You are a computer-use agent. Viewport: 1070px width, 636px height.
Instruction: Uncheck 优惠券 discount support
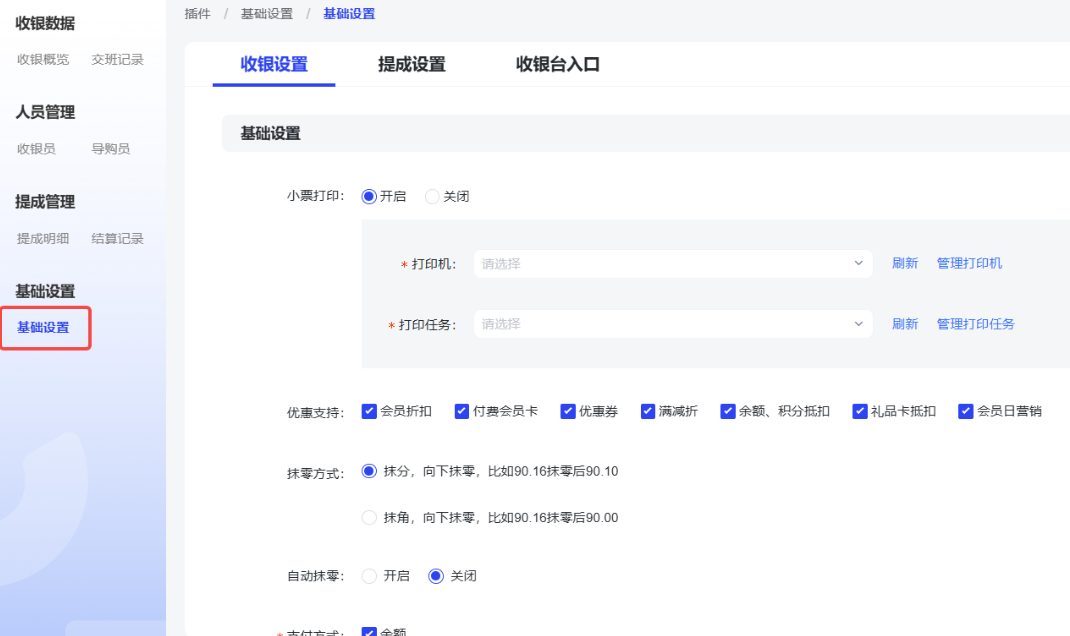568,411
